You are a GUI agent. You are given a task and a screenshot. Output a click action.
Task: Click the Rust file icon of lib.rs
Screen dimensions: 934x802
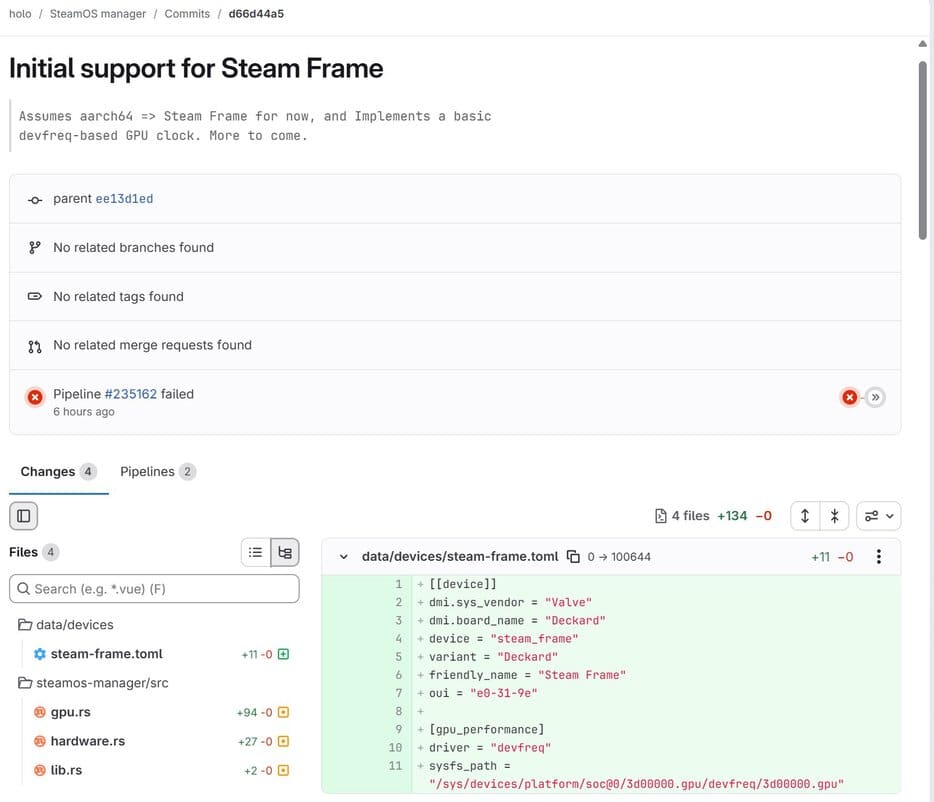point(40,770)
